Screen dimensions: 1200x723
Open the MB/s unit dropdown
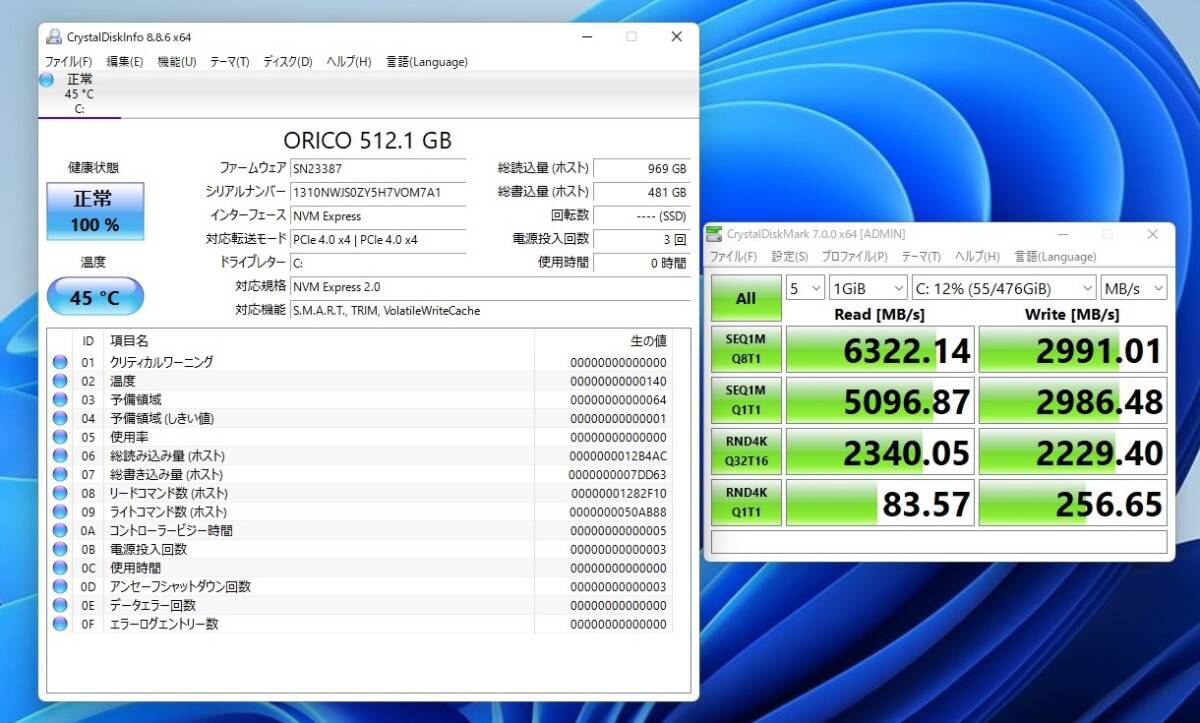click(1134, 288)
